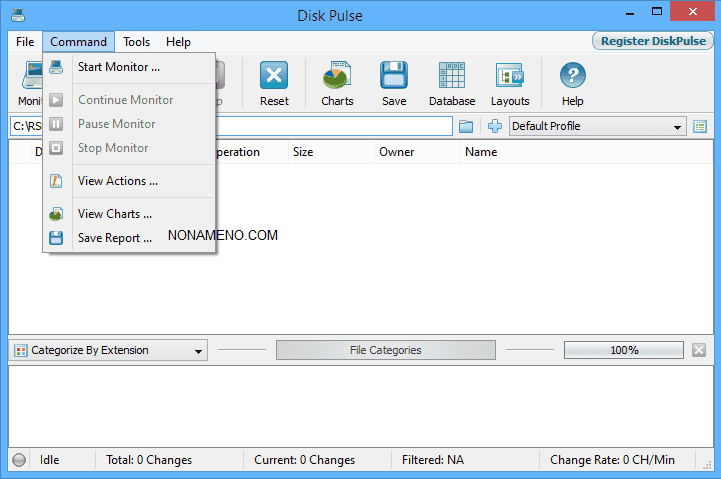Viewport: 721px width, 479px height.
Task: Click the Register DiskPulse button
Action: pos(652,42)
